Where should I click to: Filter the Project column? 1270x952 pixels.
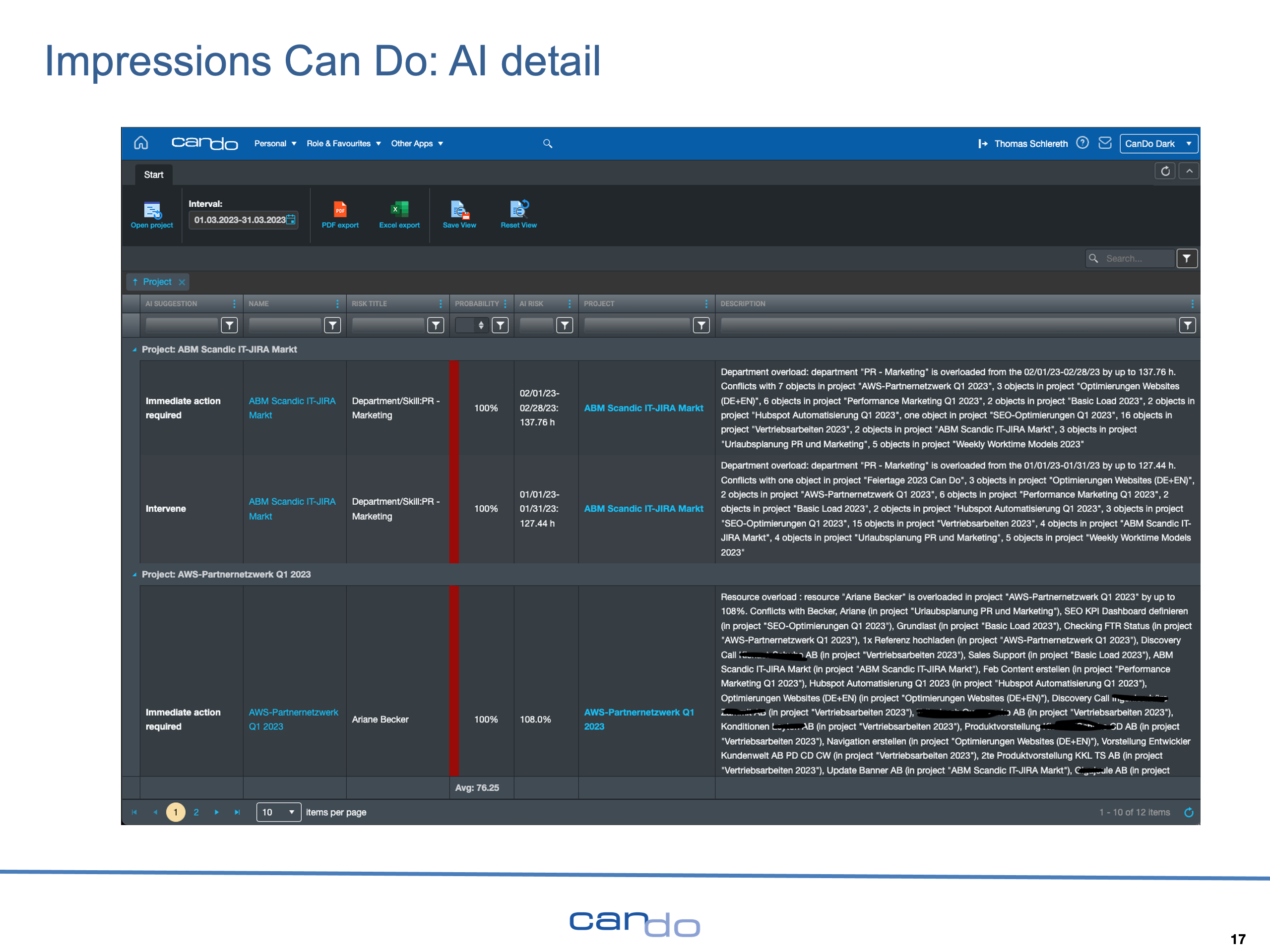pyautogui.click(x=701, y=326)
